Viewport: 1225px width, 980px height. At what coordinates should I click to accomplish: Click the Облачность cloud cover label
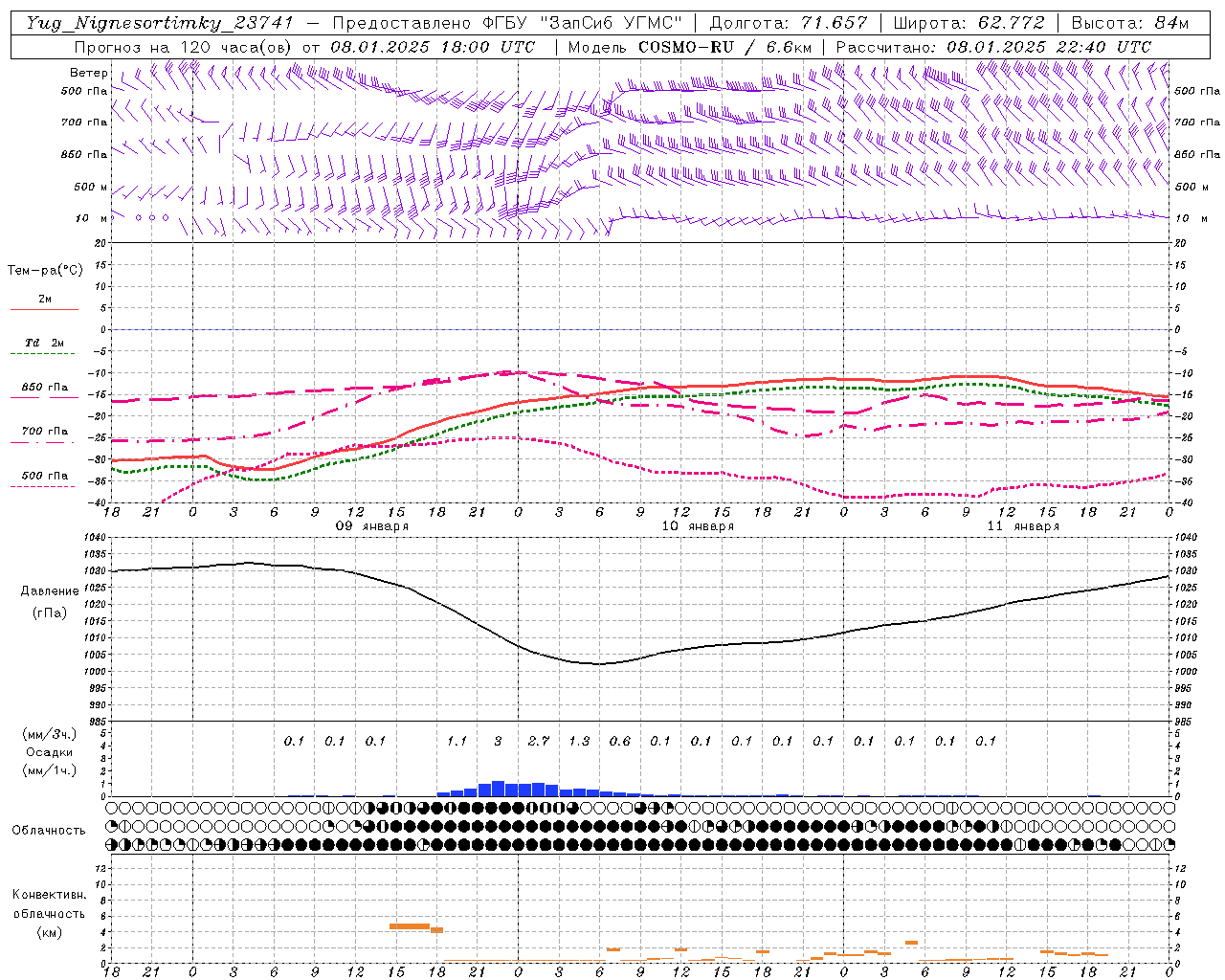(49, 831)
